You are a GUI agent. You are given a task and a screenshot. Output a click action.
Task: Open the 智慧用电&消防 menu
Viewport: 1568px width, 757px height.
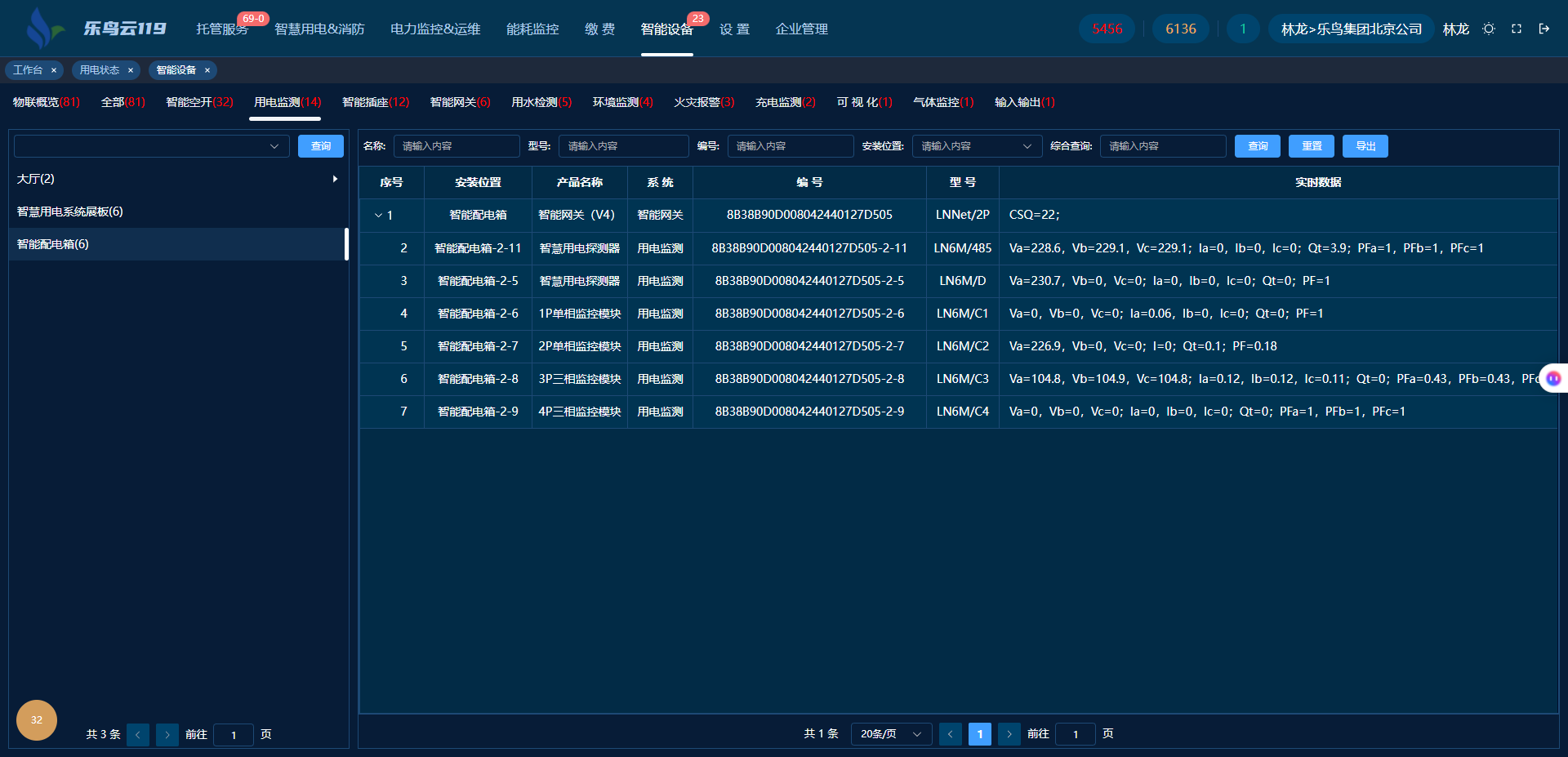(319, 29)
